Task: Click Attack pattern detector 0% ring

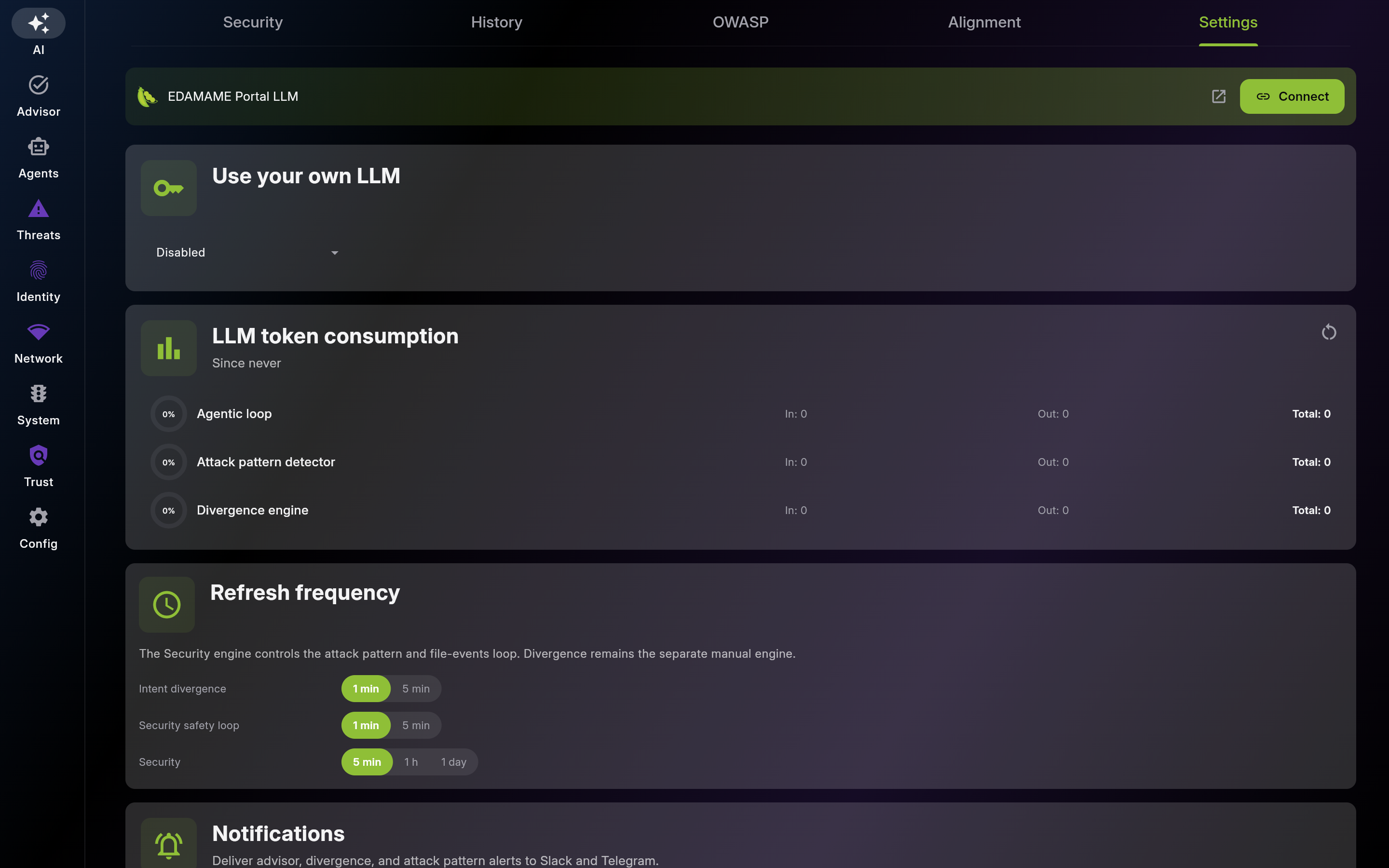Action: pos(169,462)
